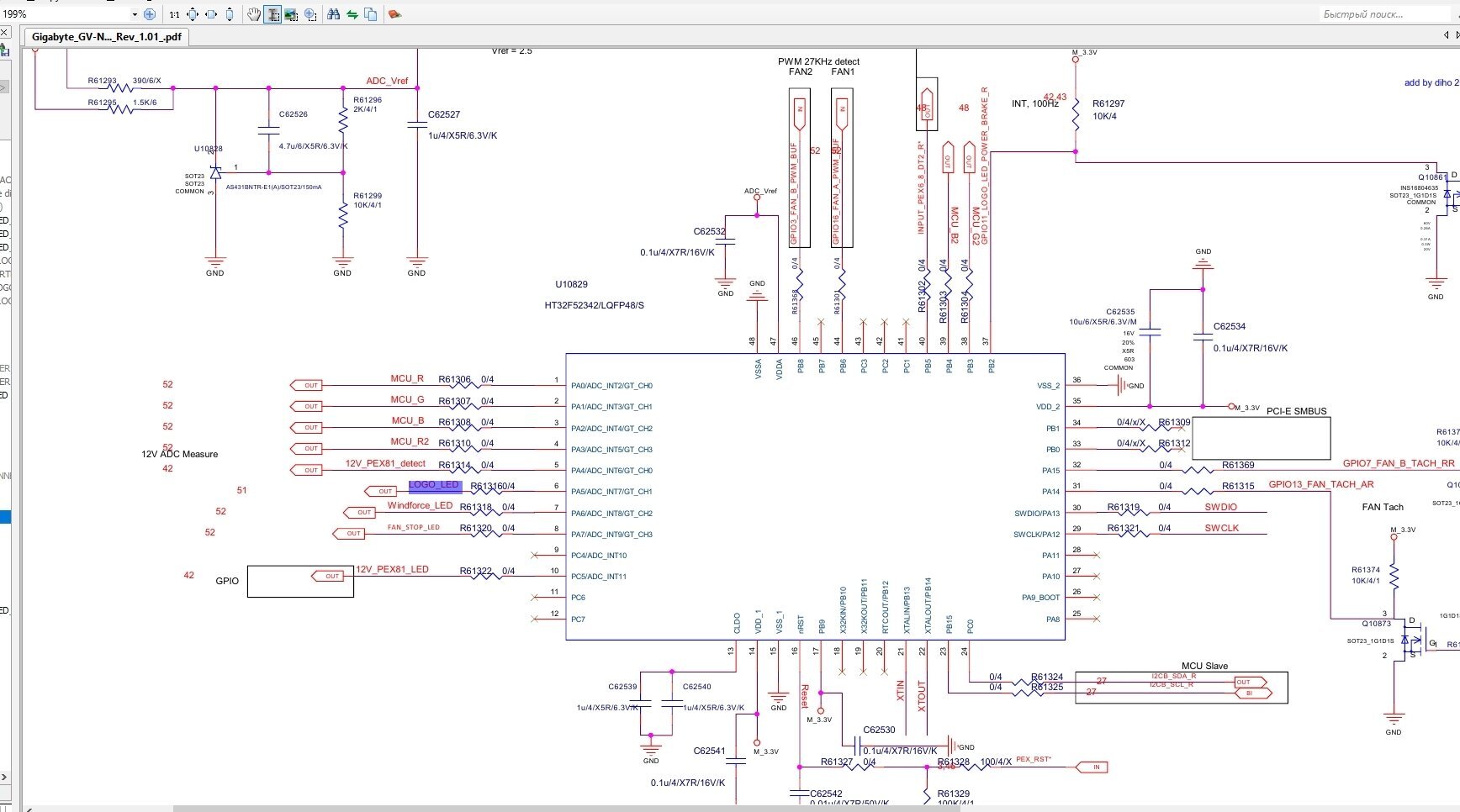1460x812 pixels.
Task: Activate the text selection tool
Action: tap(272, 14)
